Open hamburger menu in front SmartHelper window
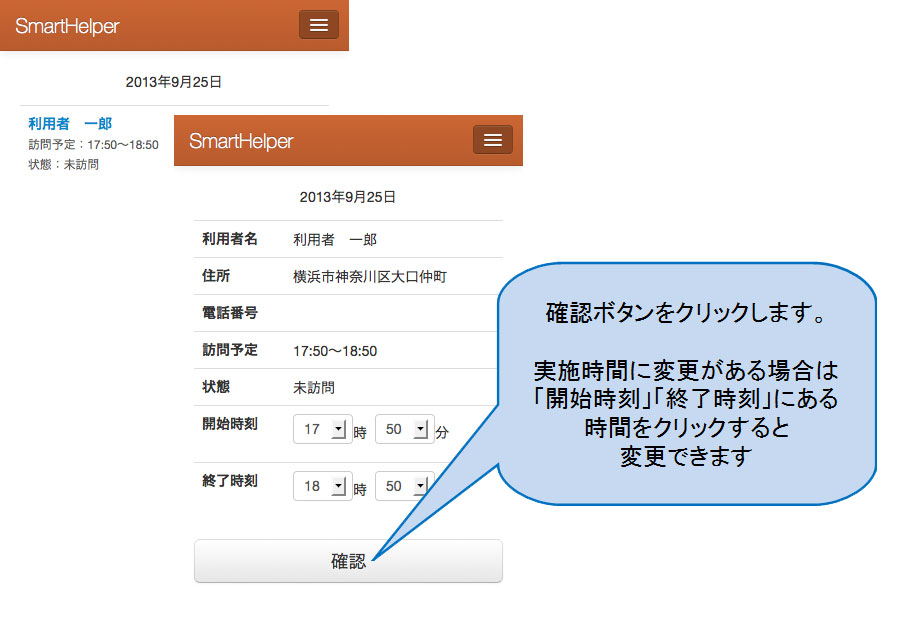The height and width of the screenshot is (617, 898). click(x=493, y=140)
